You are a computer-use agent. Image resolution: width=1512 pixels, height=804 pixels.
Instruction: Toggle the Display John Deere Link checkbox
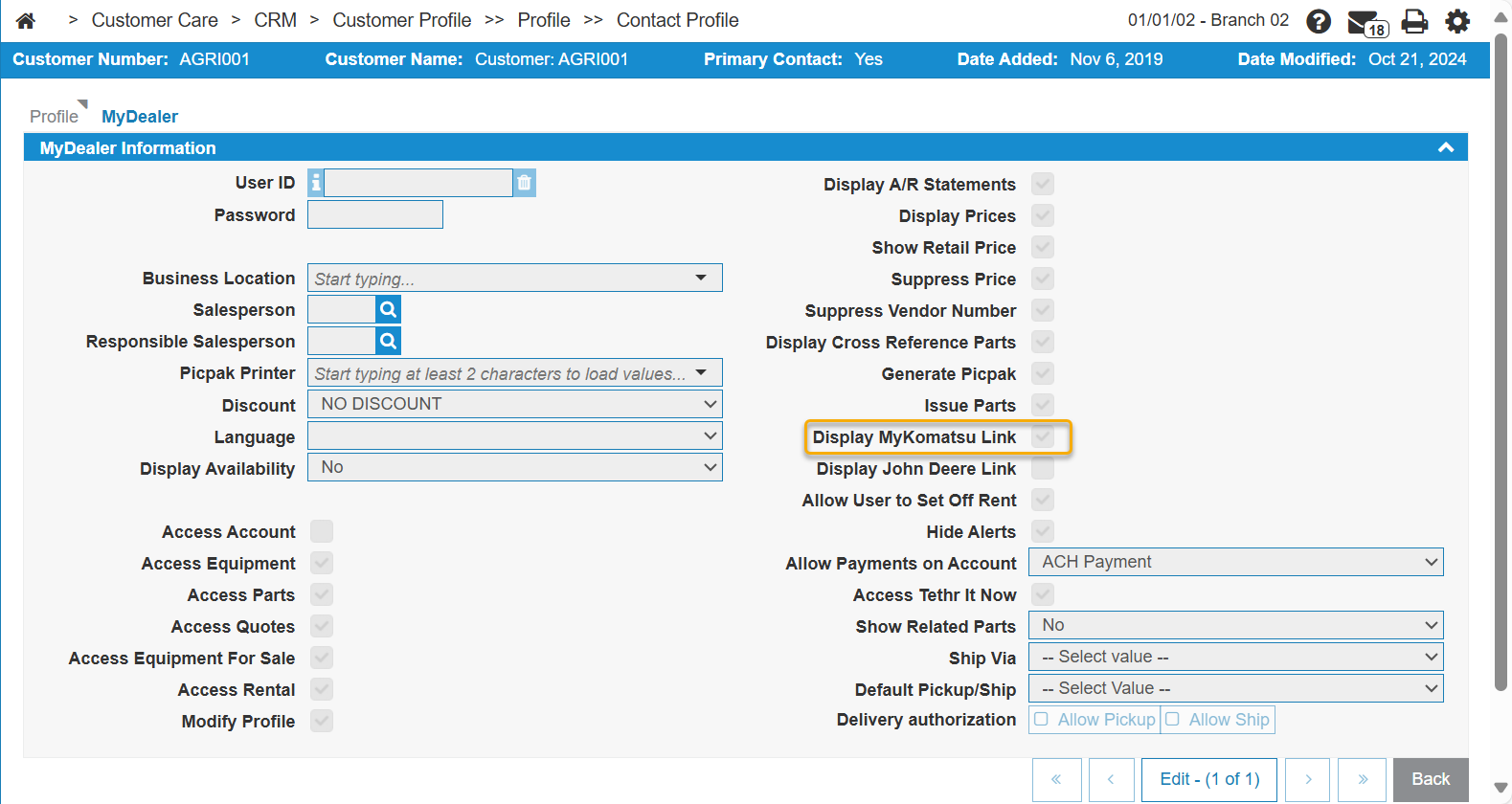(x=1043, y=468)
